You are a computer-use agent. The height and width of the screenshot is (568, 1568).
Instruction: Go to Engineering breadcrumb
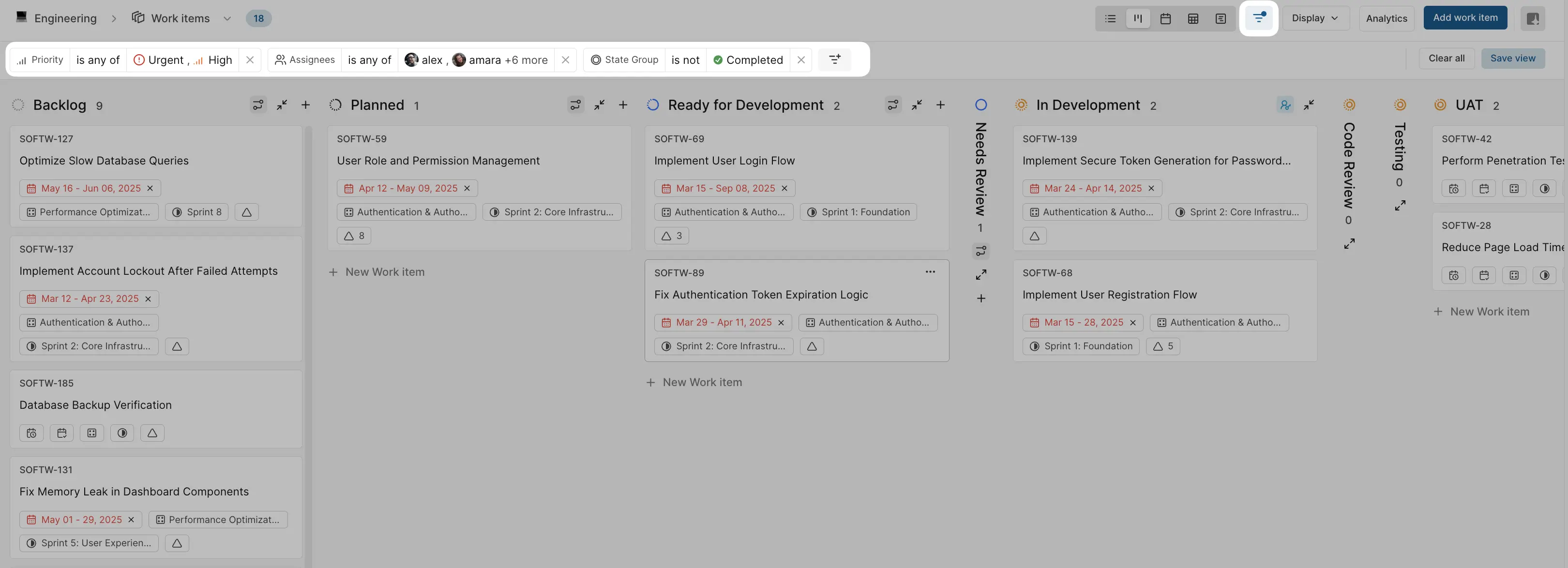[65, 18]
